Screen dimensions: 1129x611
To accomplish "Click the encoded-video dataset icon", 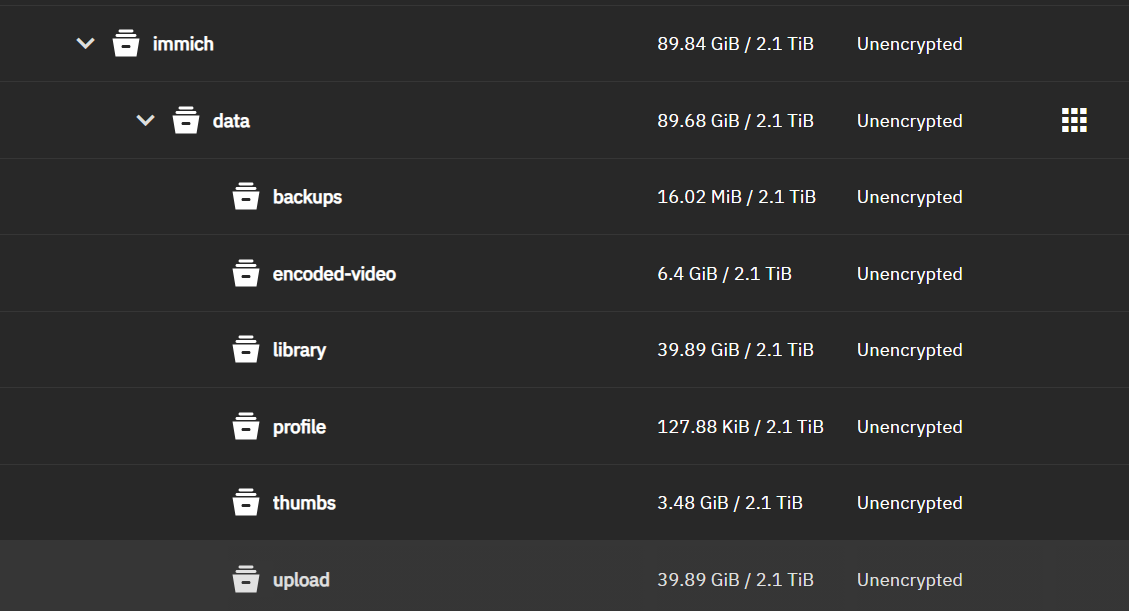I will [246, 273].
